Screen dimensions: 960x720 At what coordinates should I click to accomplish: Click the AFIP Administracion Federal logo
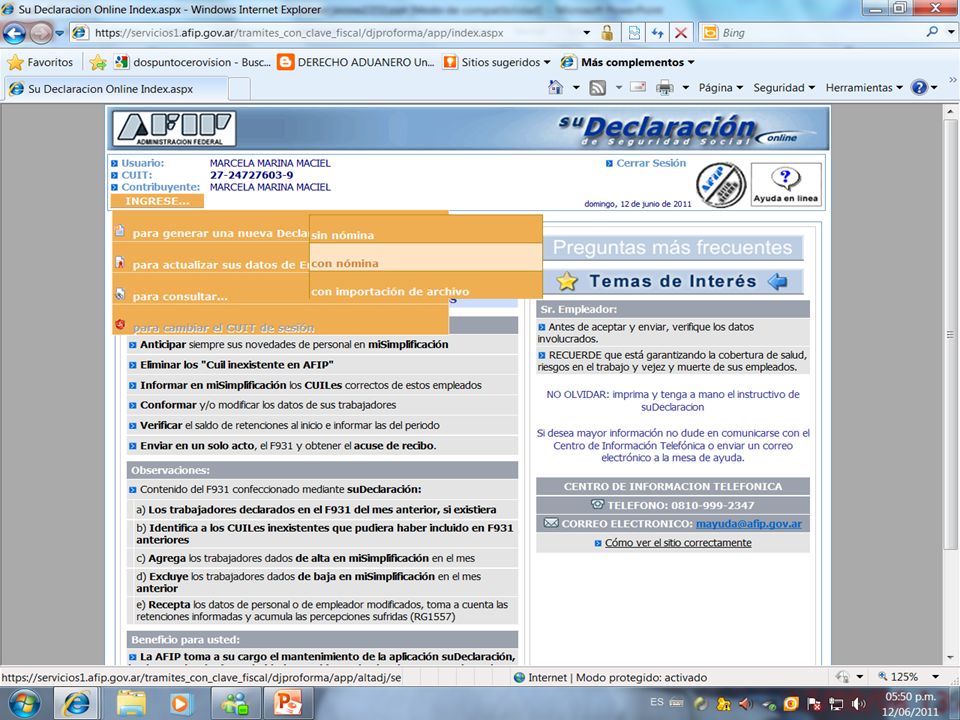(174, 129)
